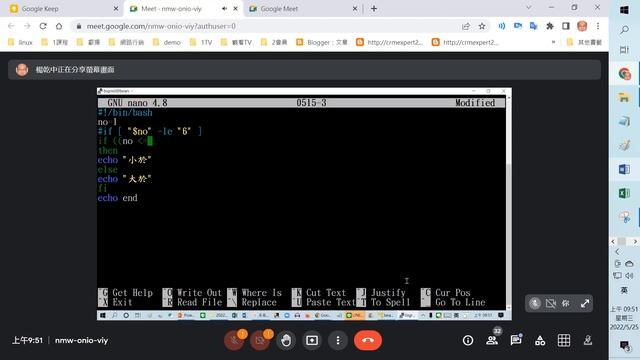Open the Blogger bookmark
Screen dimensions: 640x360
[322, 42]
